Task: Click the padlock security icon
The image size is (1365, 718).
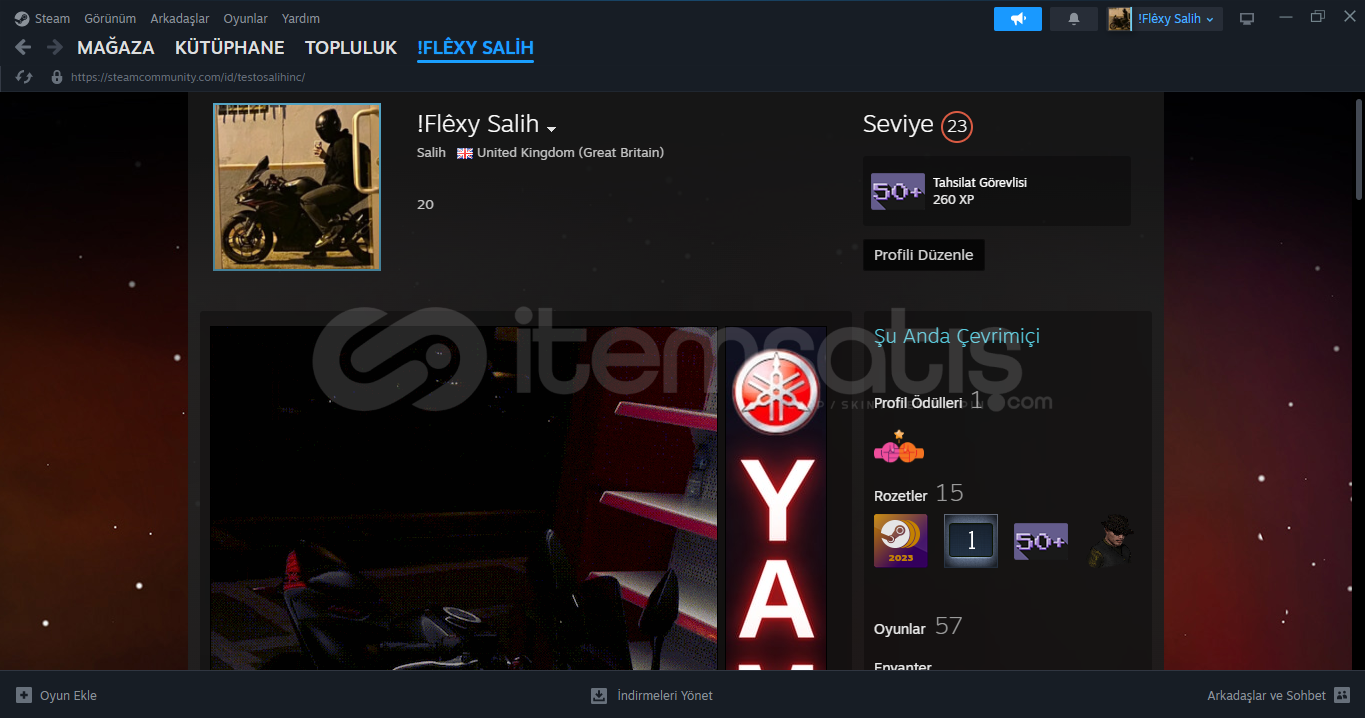Action: [56, 77]
